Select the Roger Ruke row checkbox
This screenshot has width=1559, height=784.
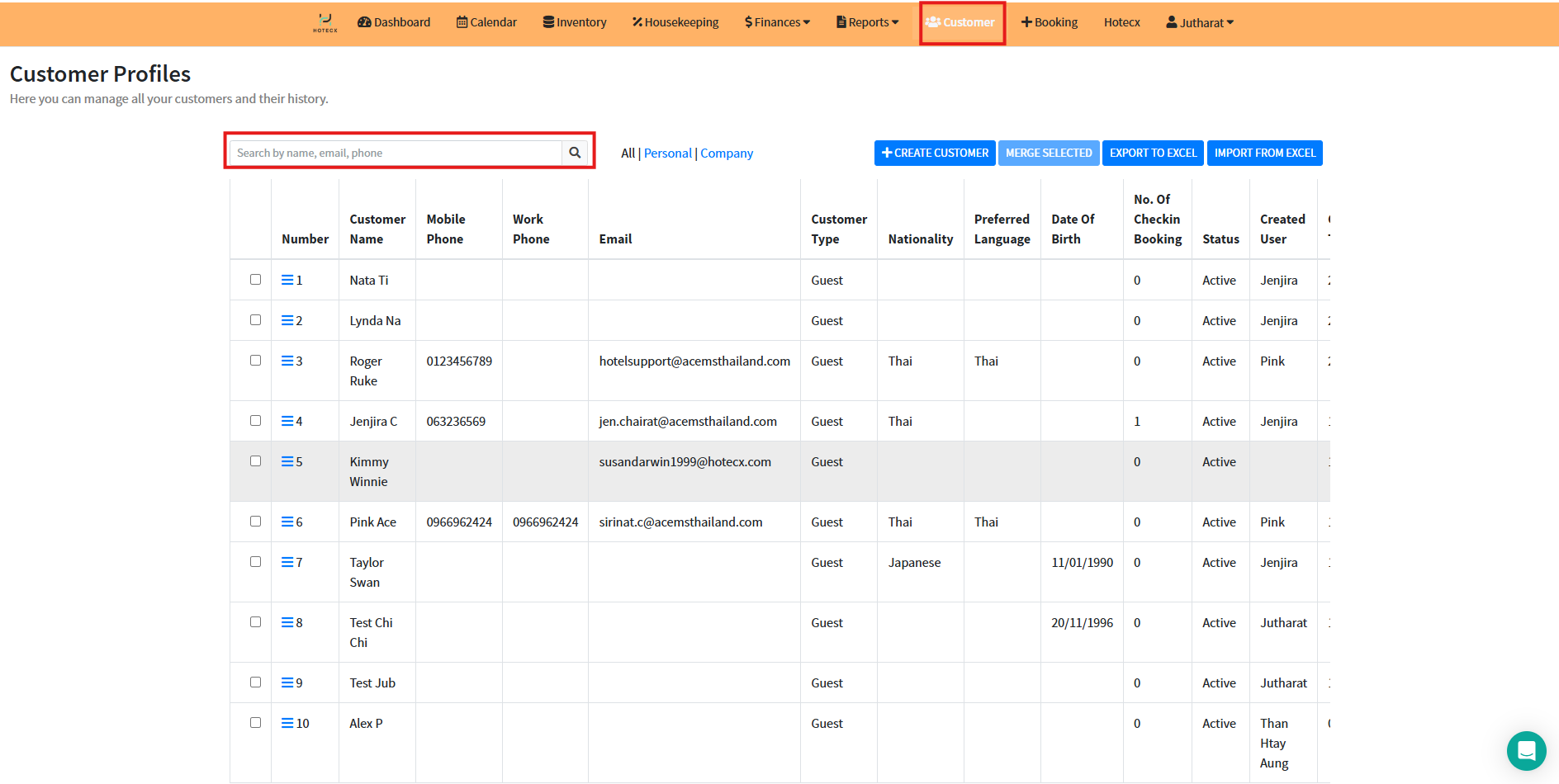point(255,361)
